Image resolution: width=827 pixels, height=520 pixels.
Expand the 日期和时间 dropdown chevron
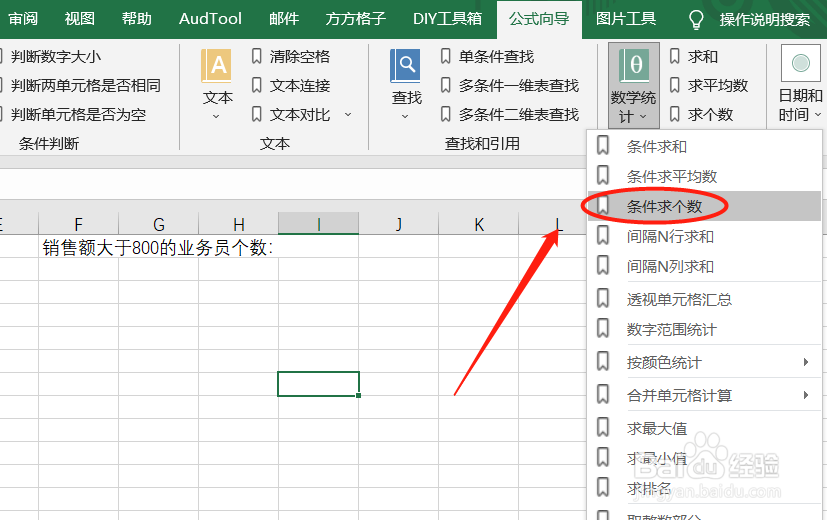pyautogui.click(x=818, y=114)
